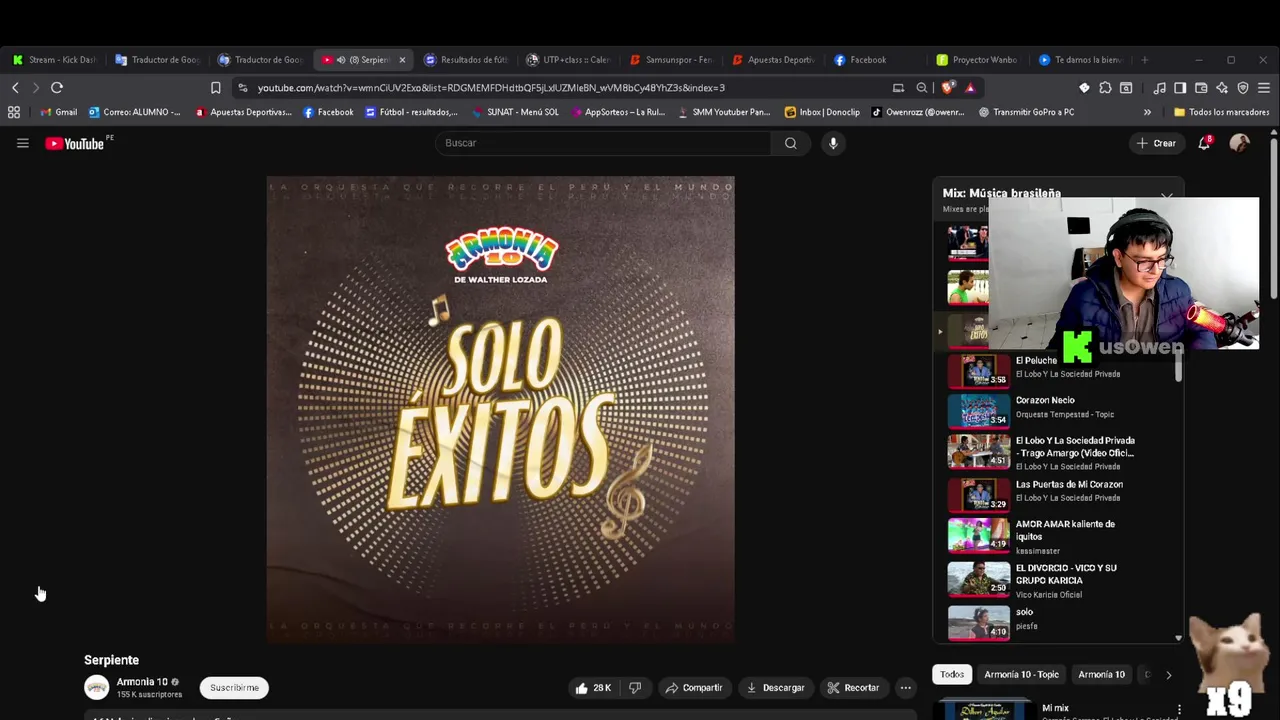Screen dimensions: 1280x720
Task: Switch to the Stream - Kick Dashboard tab
Action: coord(56,60)
